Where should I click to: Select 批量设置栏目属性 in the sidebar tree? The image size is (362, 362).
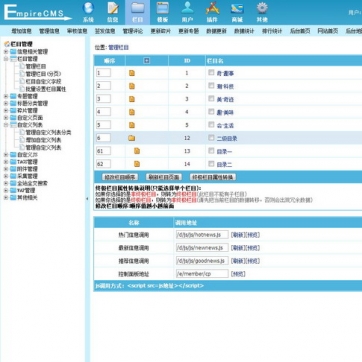46,89
